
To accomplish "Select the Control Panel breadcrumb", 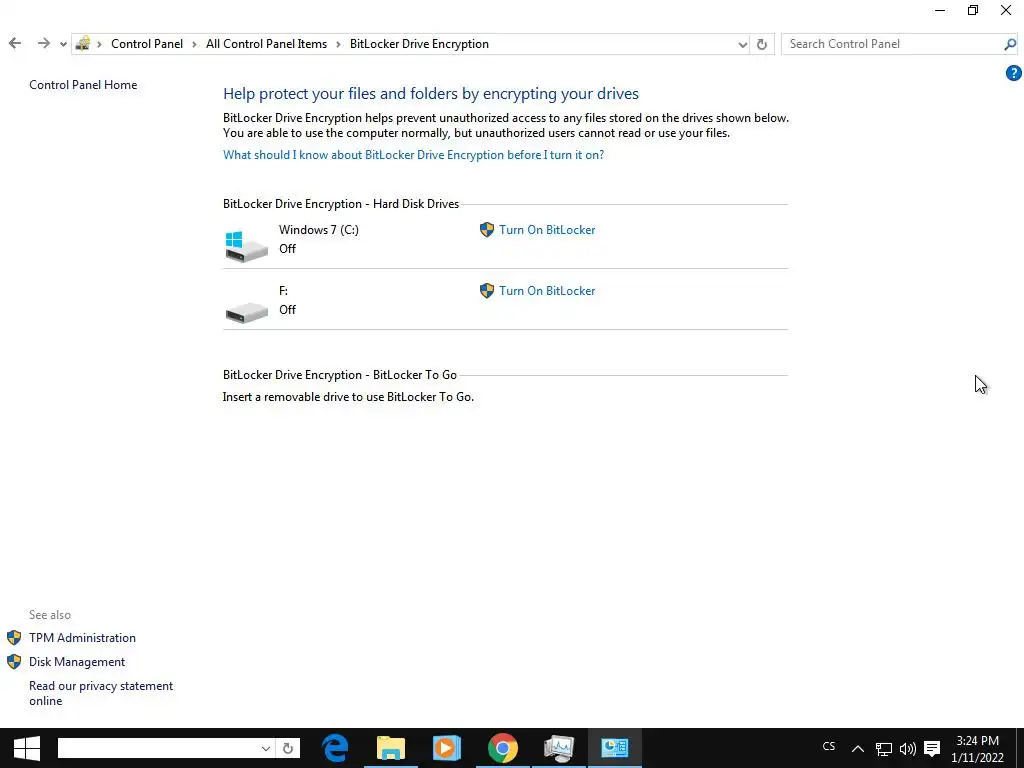I will coord(147,44).
